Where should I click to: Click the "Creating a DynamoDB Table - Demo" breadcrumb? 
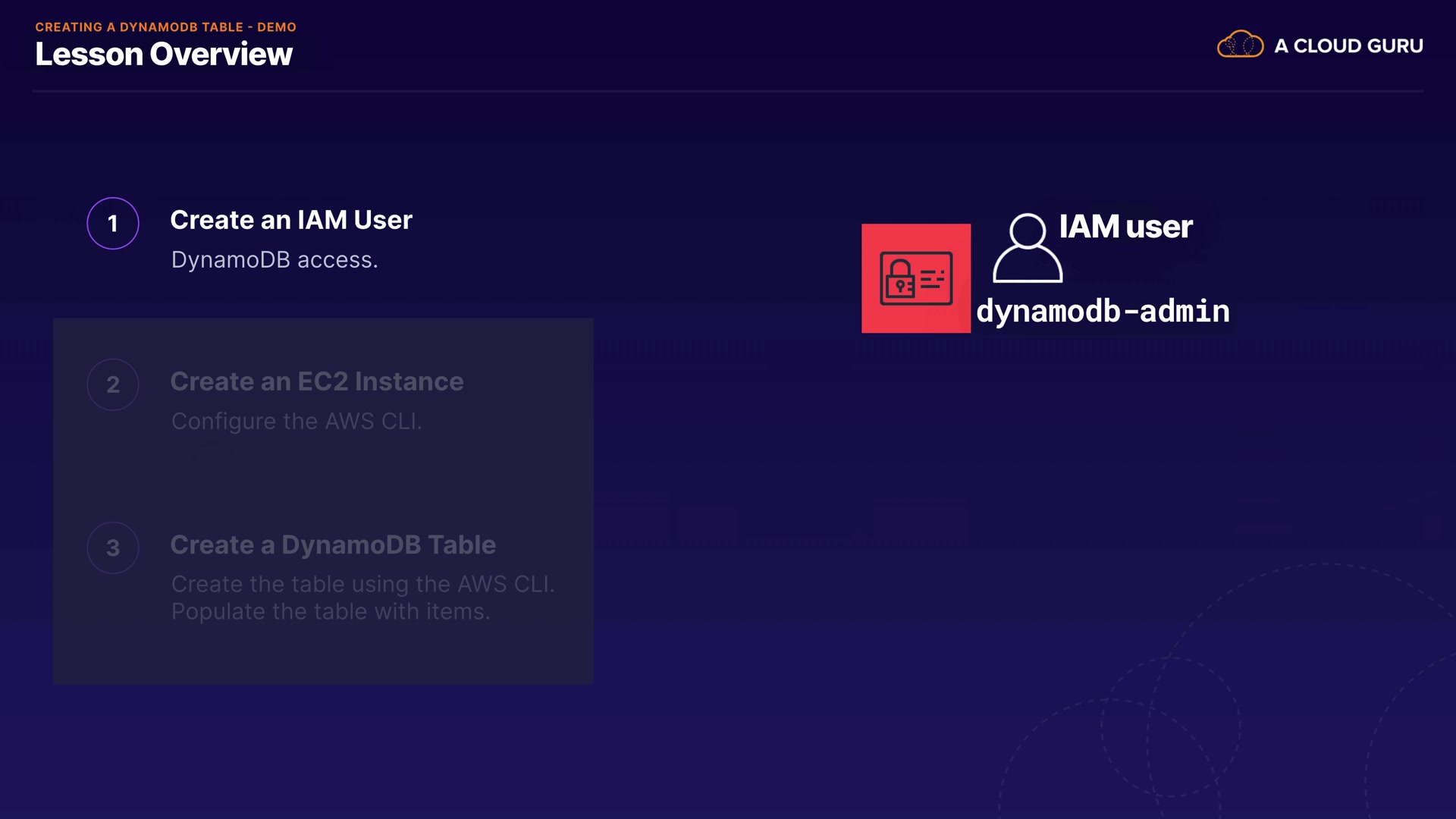165,27
